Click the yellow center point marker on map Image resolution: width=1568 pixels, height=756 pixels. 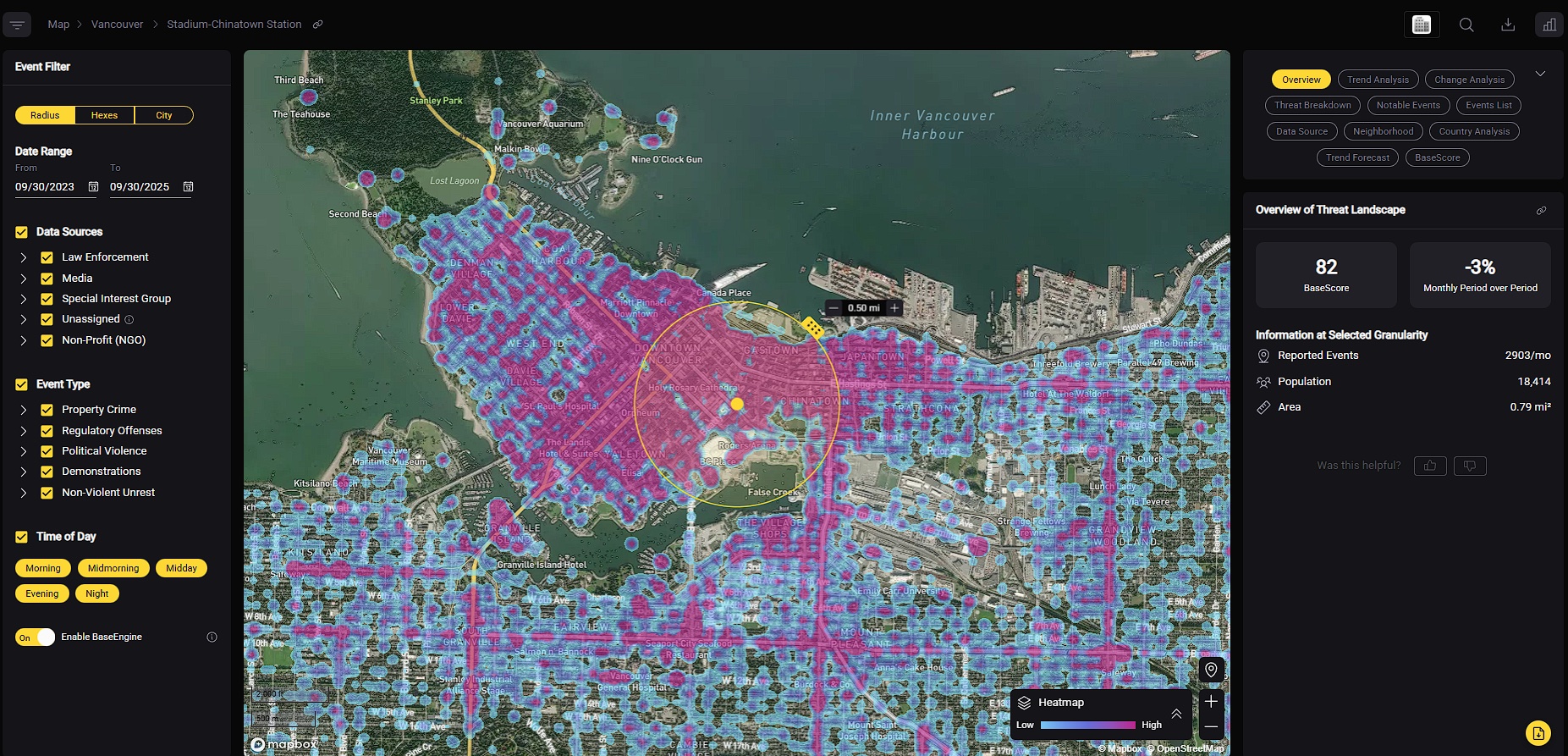click(x=737, y=404)
